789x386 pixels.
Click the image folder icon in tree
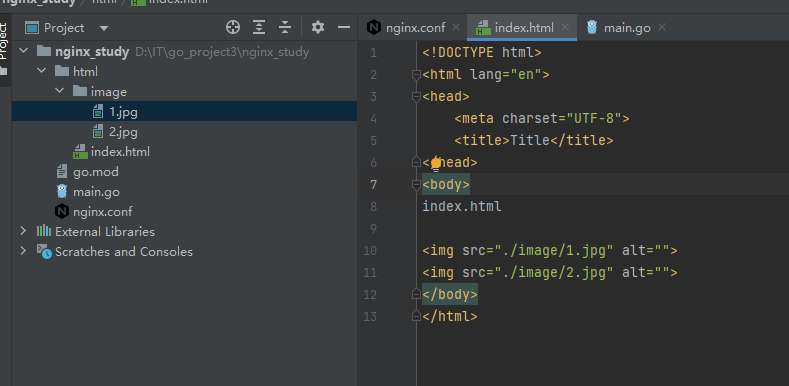pyautogui.click(x=80, y=92)
